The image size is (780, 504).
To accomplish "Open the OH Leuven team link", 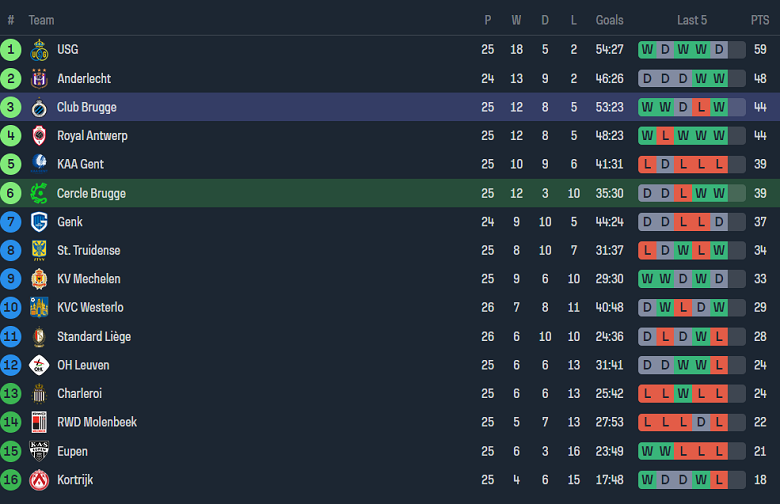I will coord(83,366).
